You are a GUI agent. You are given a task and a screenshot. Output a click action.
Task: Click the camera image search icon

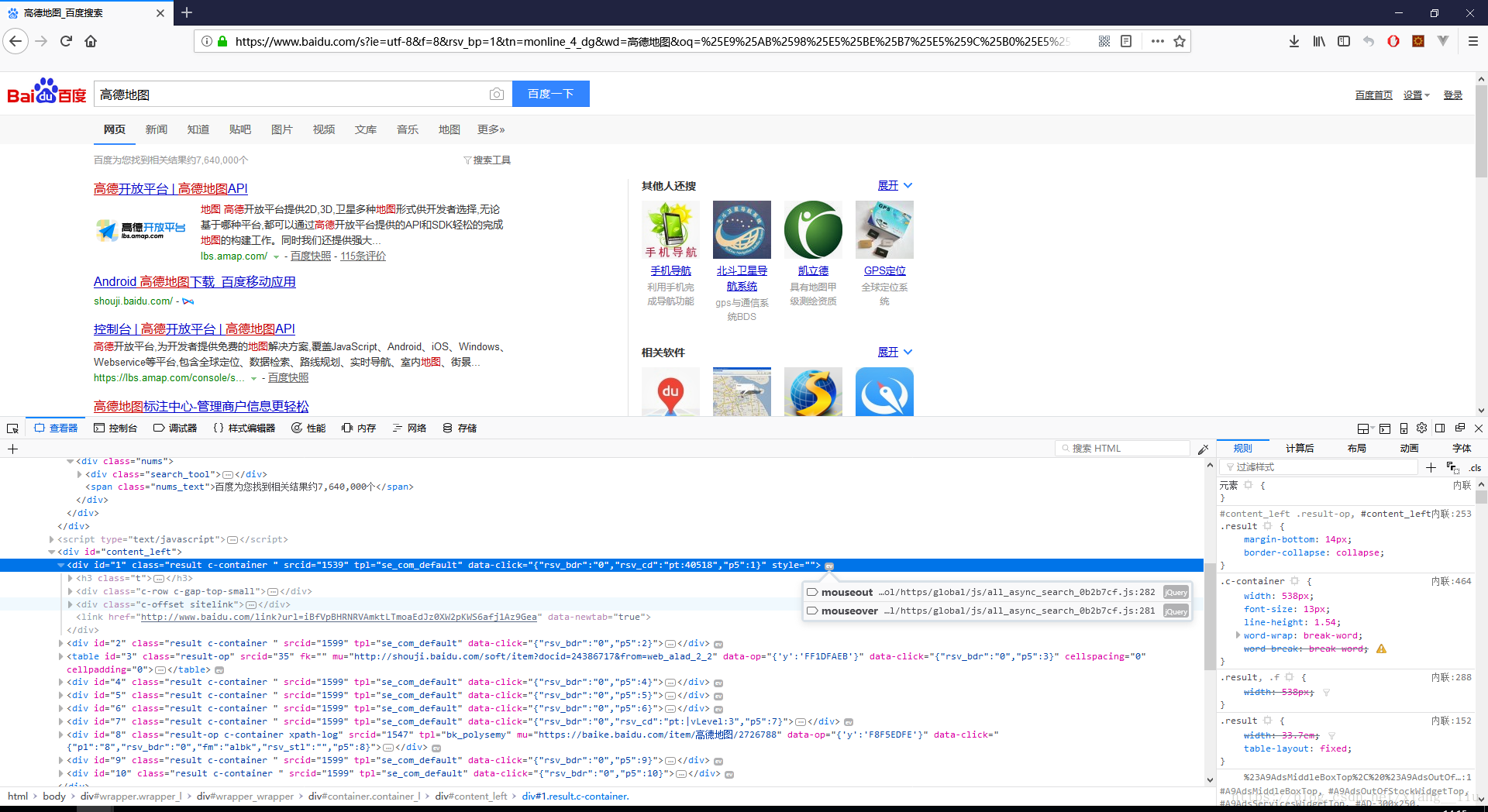point(496,94)
